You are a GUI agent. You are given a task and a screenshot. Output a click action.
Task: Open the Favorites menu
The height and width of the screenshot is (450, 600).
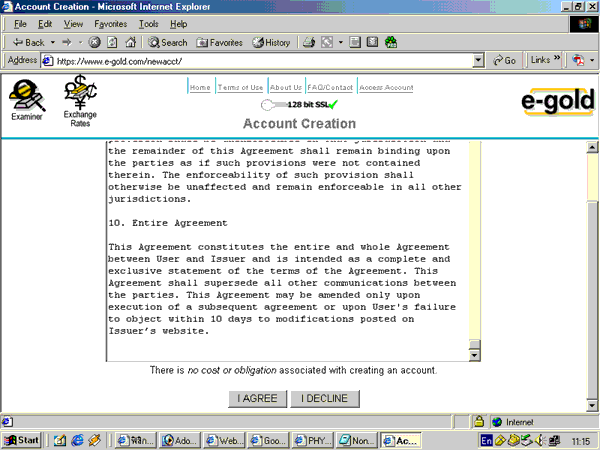tap(111, 24)
